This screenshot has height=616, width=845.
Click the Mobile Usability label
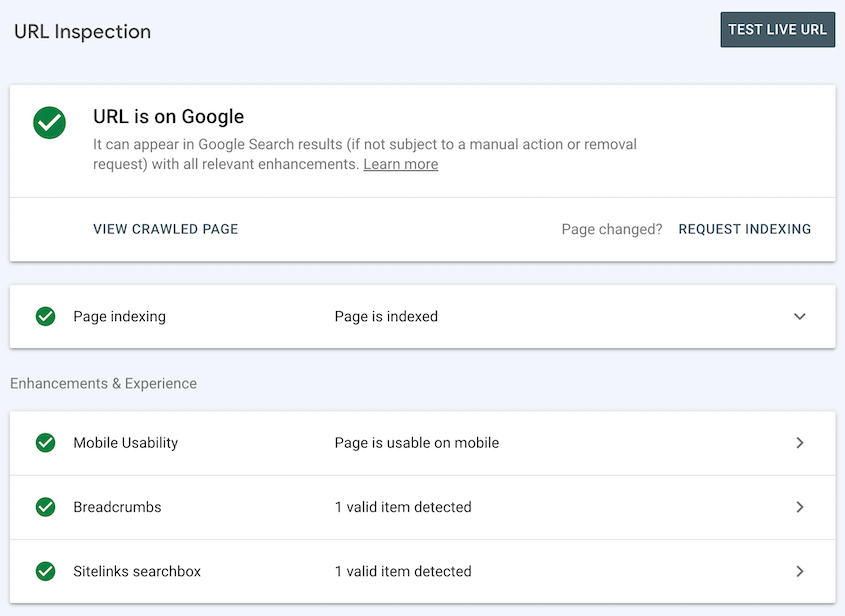tap(126, 443)
